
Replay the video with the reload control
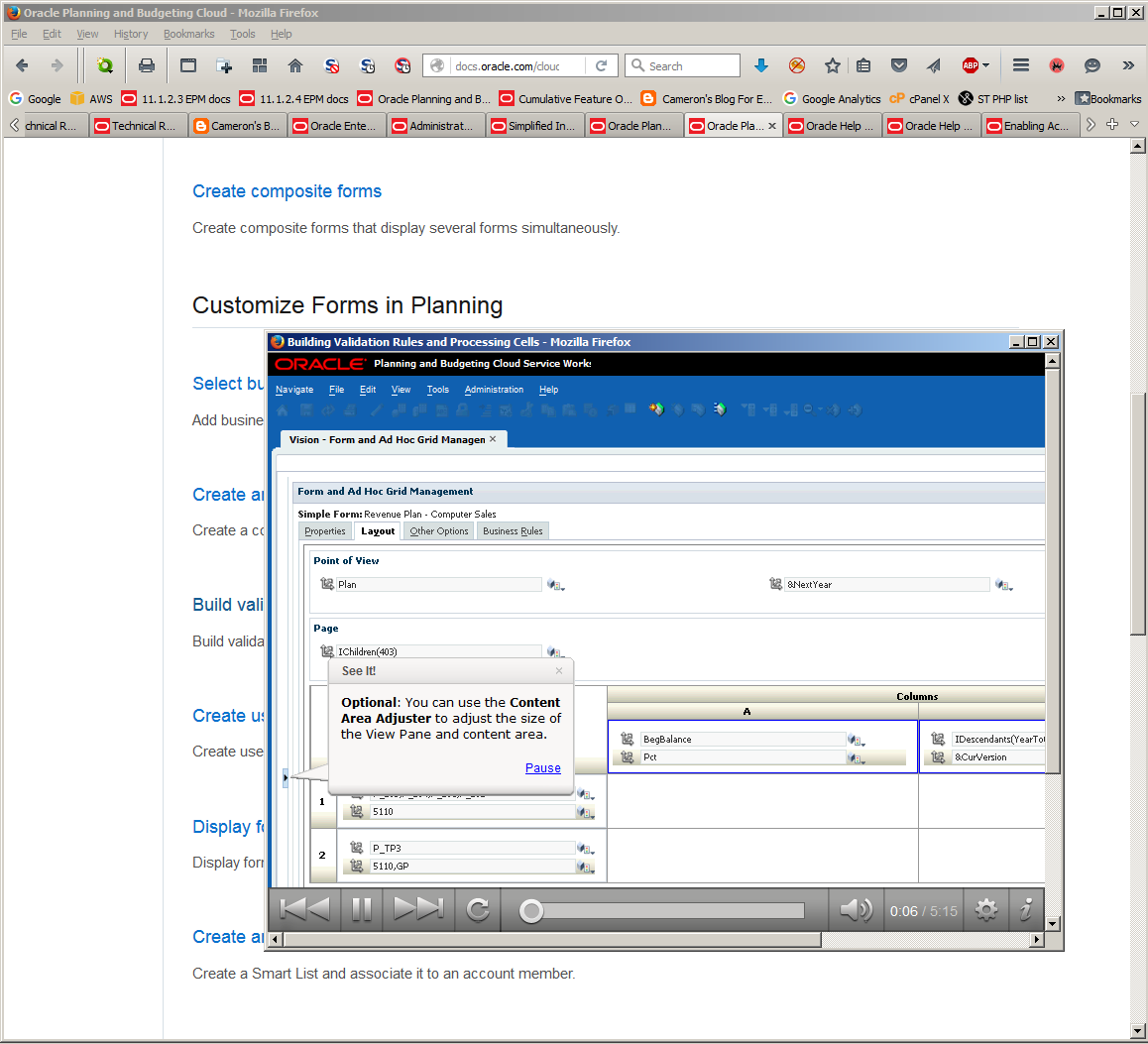click(x=478, y=910)
